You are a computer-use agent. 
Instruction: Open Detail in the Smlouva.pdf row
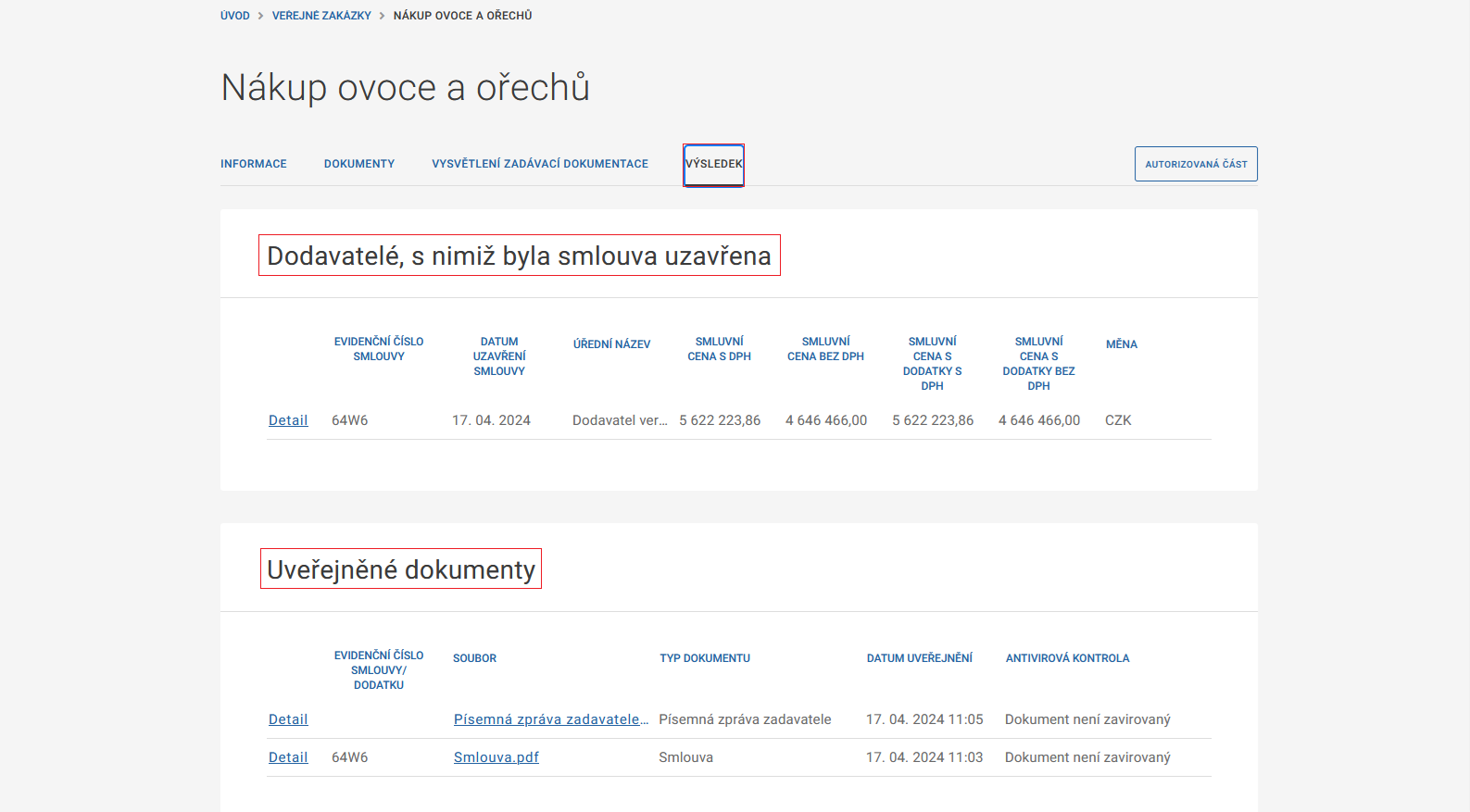click(288, 757)
